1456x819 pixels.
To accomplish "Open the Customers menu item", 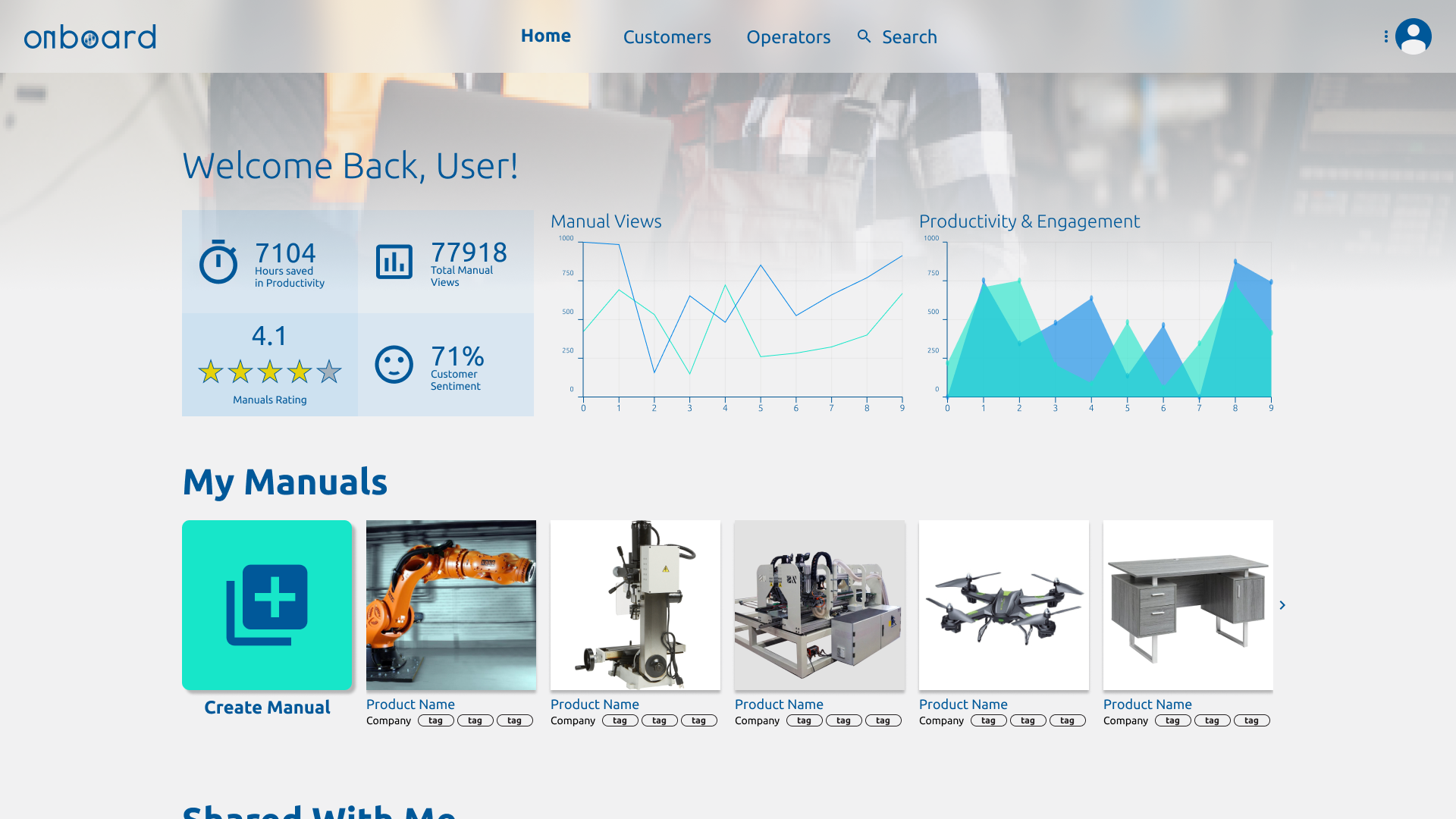I will click(667, 37).
